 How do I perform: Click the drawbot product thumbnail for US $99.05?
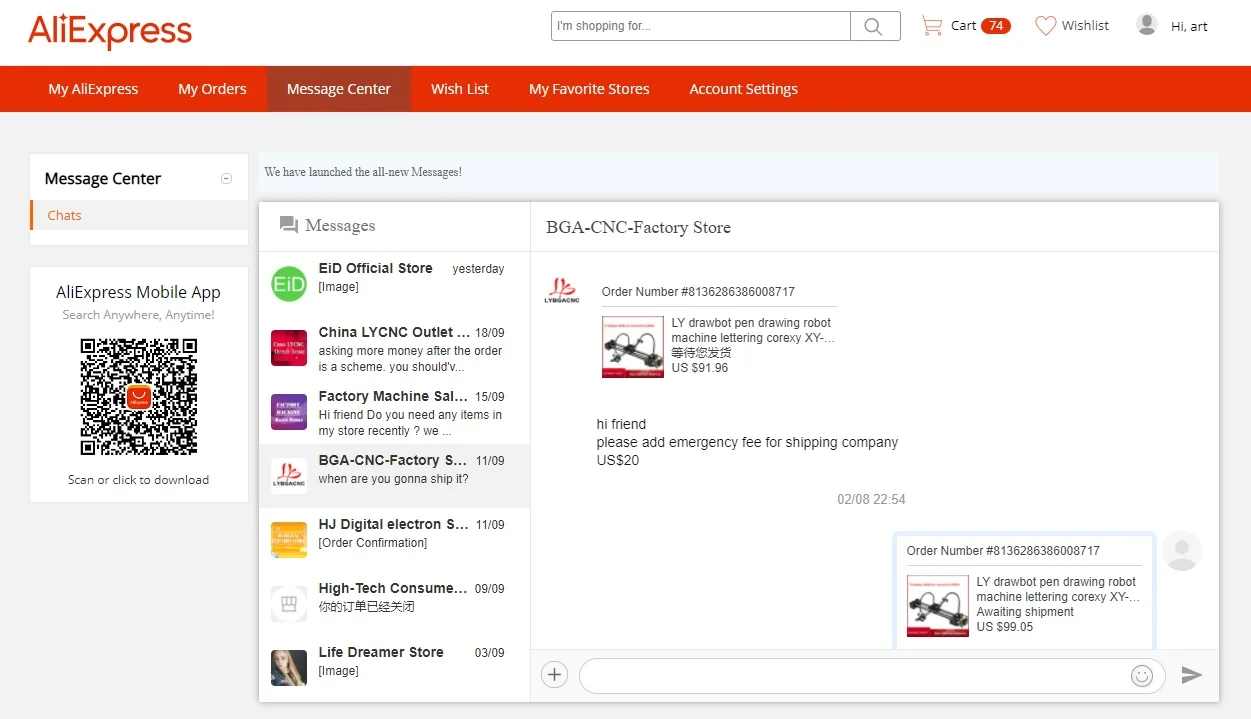(x=938, y=606)
